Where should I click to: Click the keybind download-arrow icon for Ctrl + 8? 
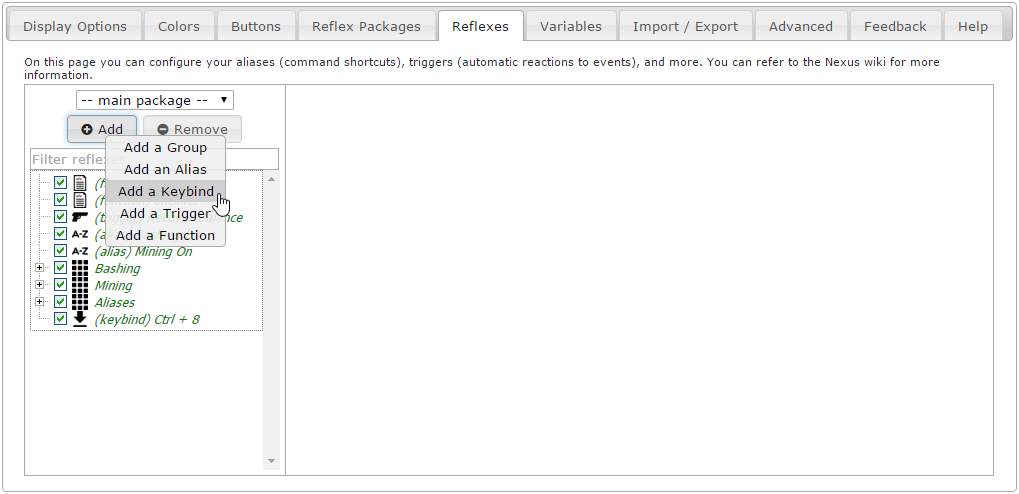point(80,319)
